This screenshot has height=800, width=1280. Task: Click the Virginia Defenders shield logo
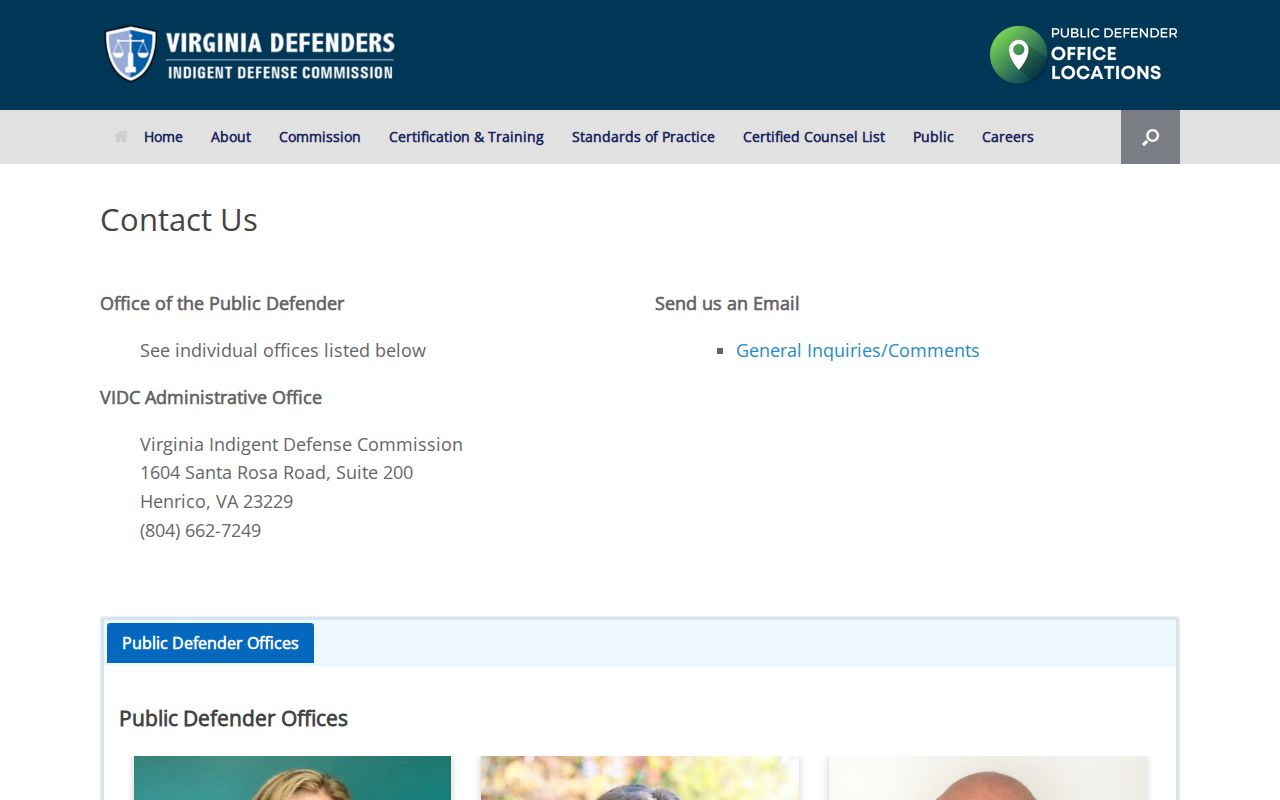tap(131, 54)
